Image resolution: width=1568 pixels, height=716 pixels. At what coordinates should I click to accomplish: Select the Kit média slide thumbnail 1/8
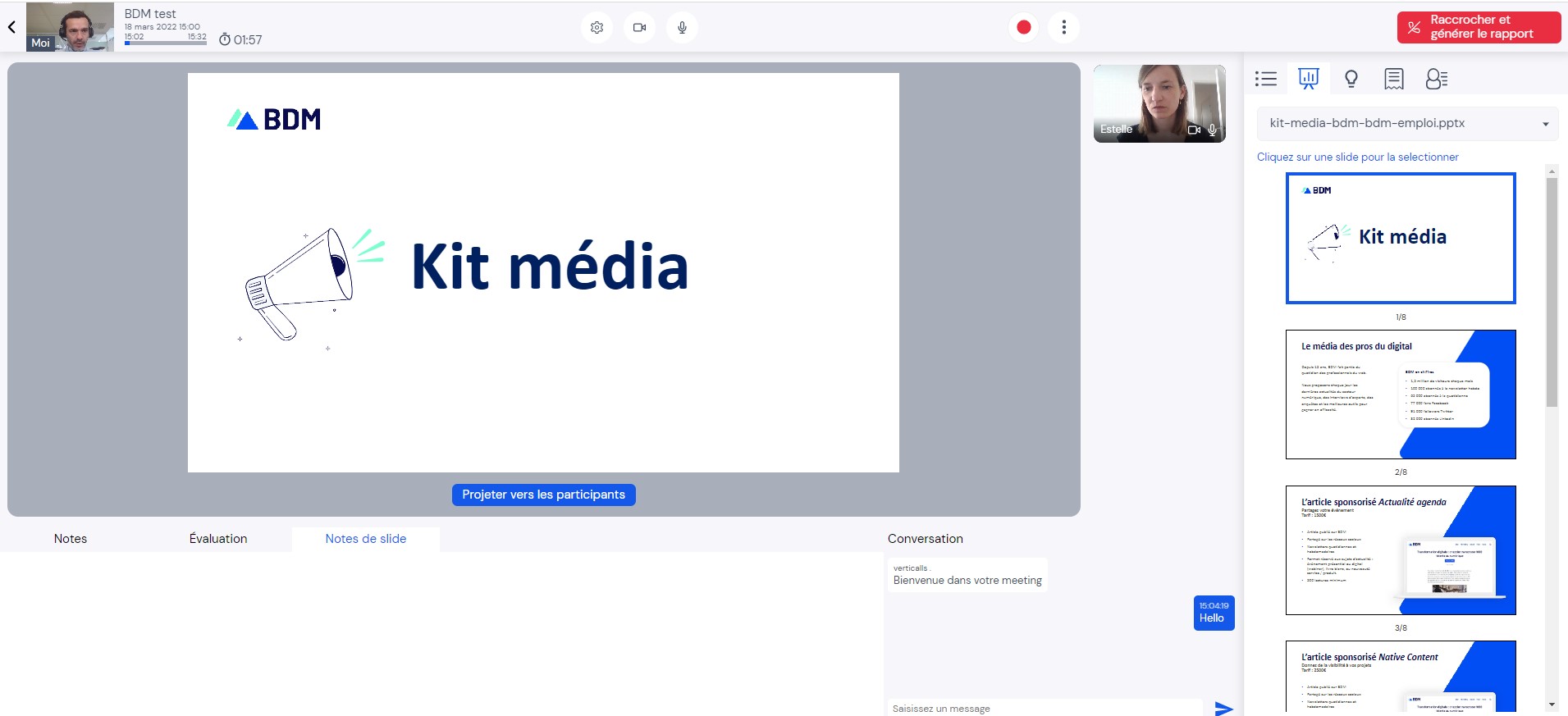point(1401,238)
